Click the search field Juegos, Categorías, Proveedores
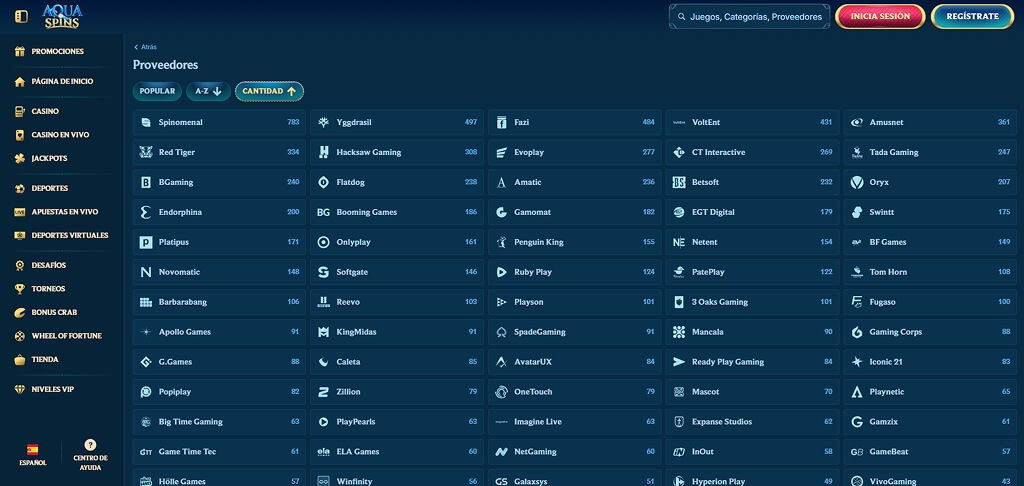This screenshot has height=486, width=1024. pos(750,17)
